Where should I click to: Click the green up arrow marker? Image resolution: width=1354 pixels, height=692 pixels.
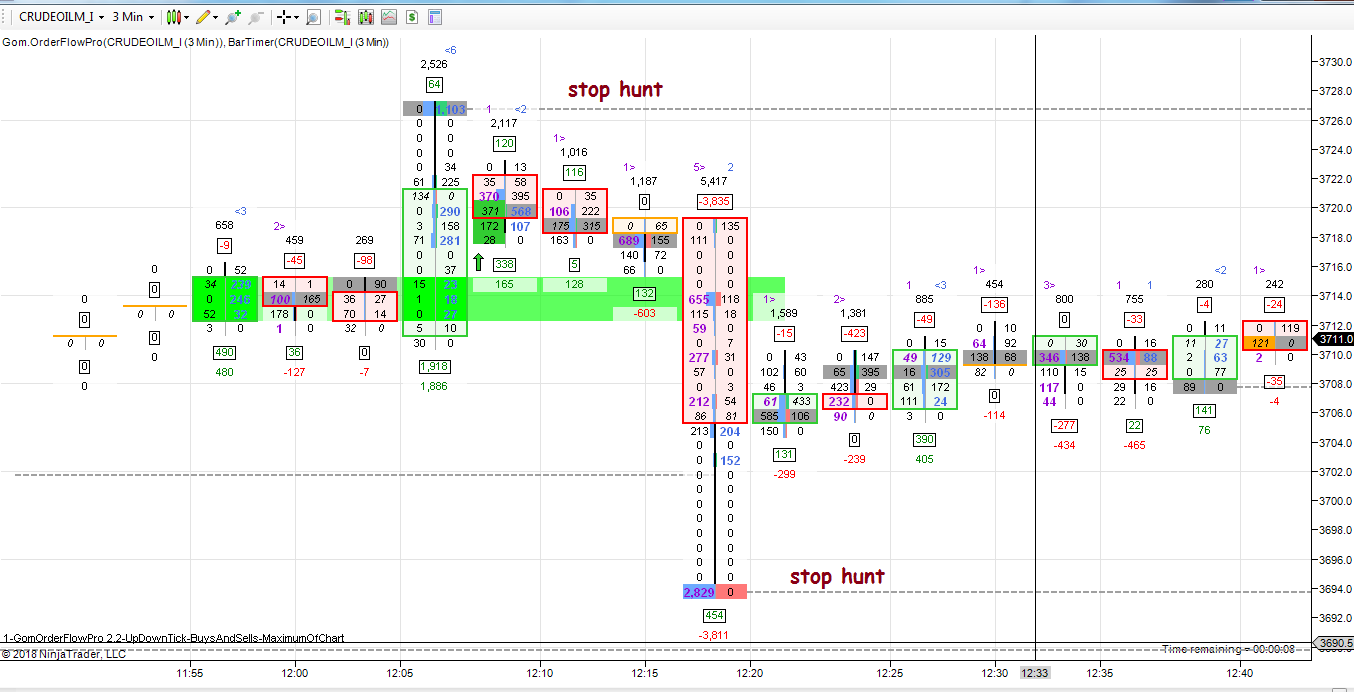click(478, 262)
